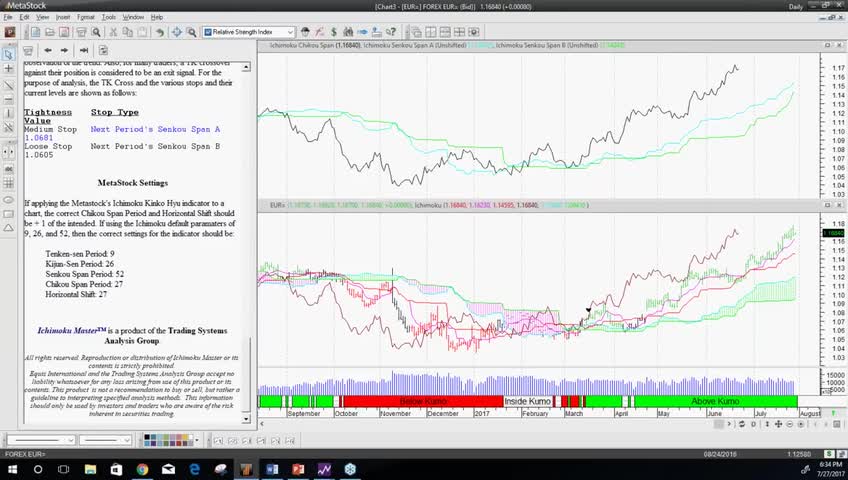Click the Expert Advisor hat icon
The width and height of the screenshot is (848, 480).
305,32
